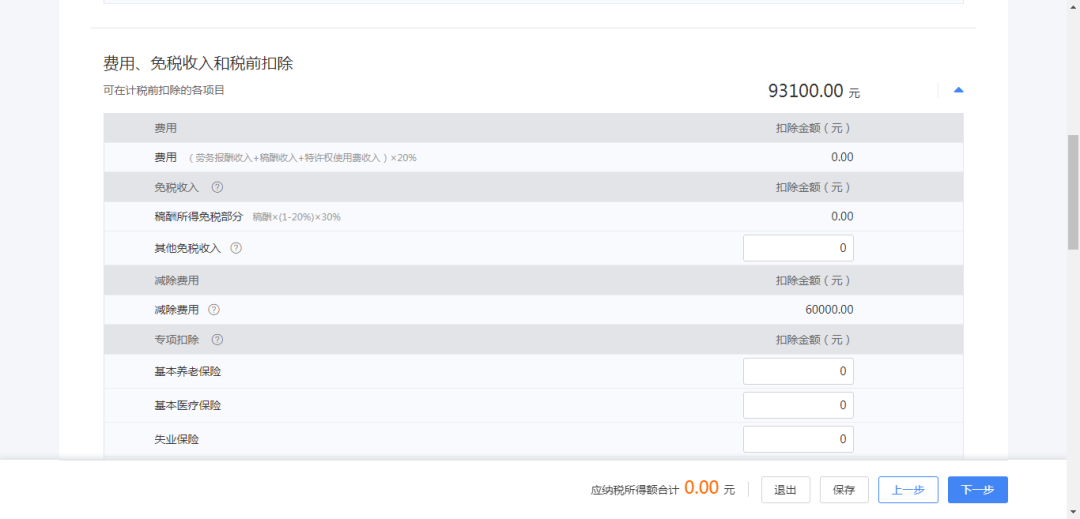
Task: Collapse the 费用、免税收入和税前扣除 section
Action: click(958, 90)
